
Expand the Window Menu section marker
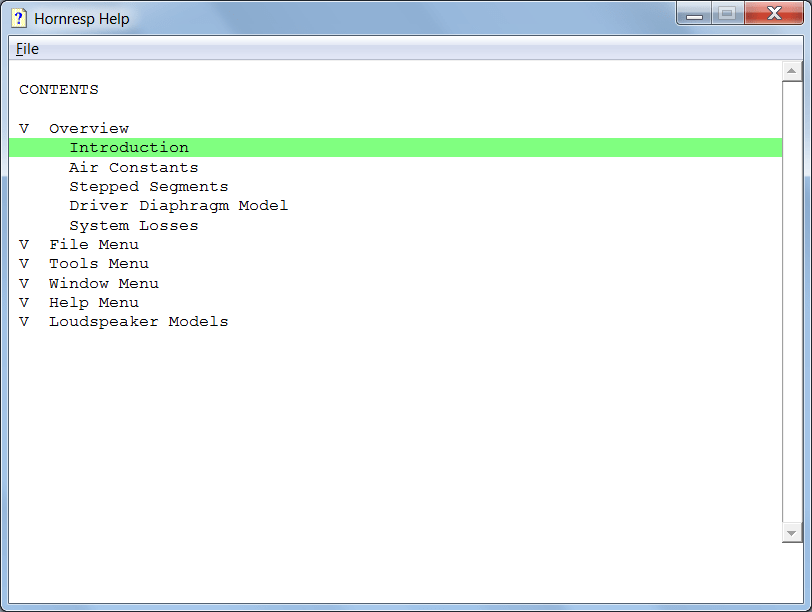coord(24,283)
